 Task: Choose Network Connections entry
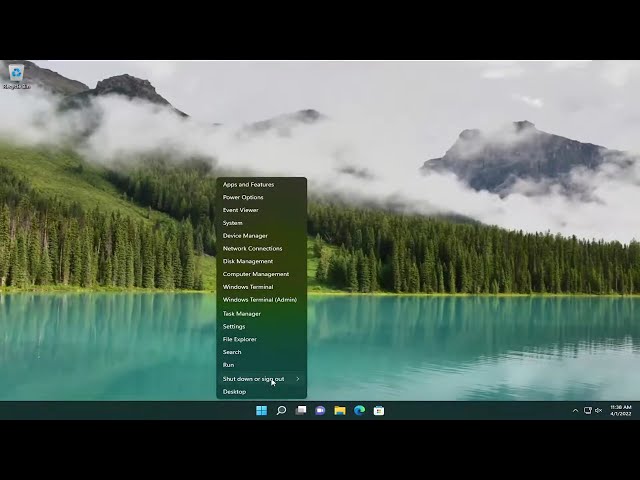(261, 249)
